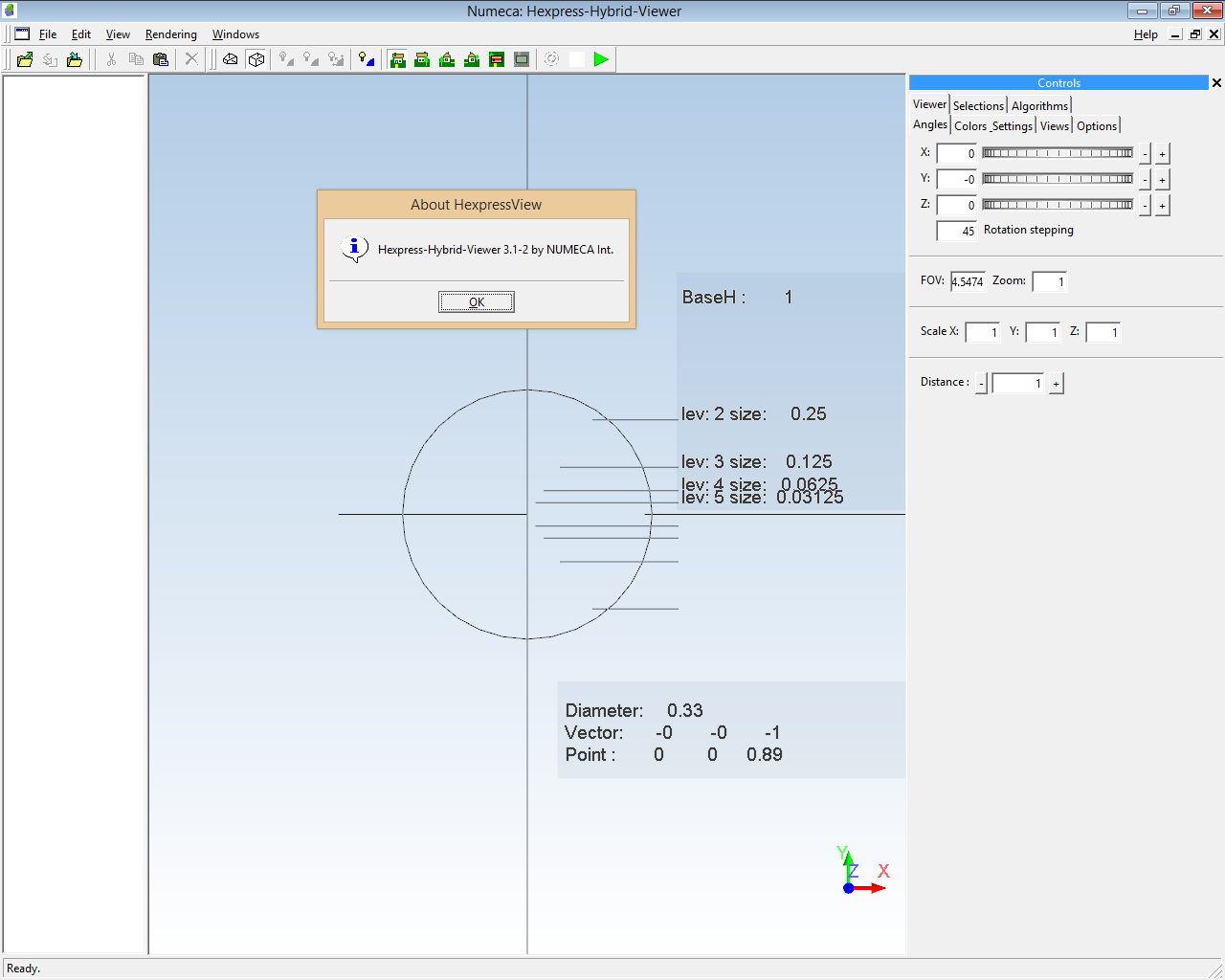Click the Y angle input field
This screenshot has height=980, width=1225.
[x=957, y=179]
